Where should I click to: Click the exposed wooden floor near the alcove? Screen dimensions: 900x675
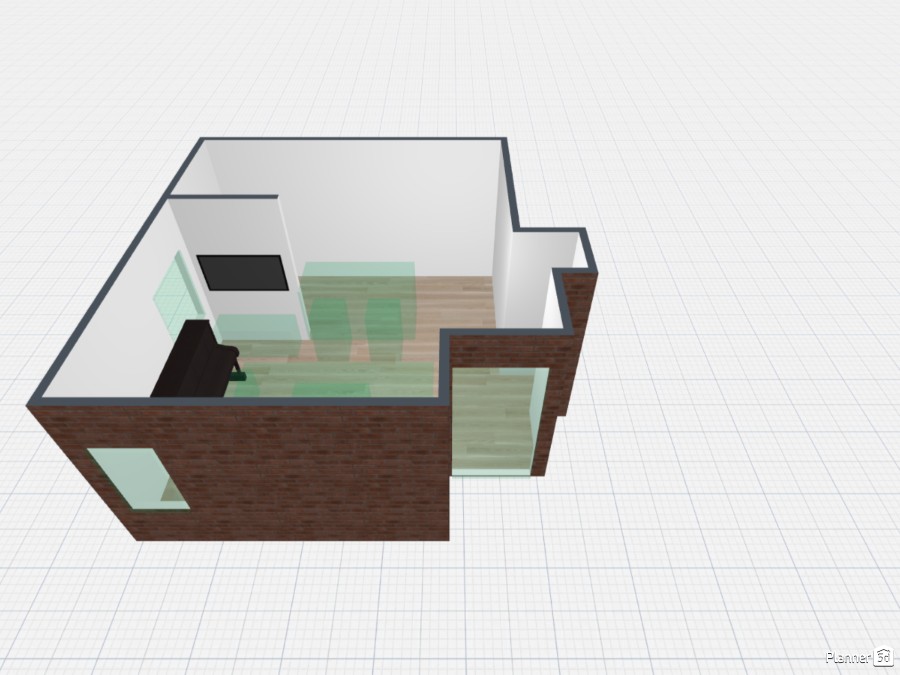[x=460, y=300]
